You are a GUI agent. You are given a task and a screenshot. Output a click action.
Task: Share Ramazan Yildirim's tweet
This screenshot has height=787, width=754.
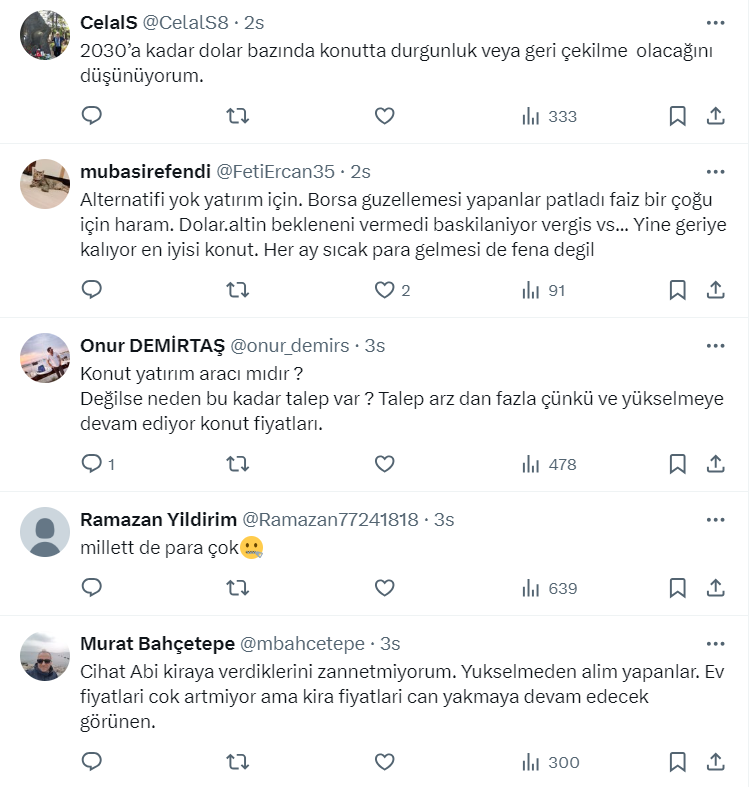[x=716, y=588]
